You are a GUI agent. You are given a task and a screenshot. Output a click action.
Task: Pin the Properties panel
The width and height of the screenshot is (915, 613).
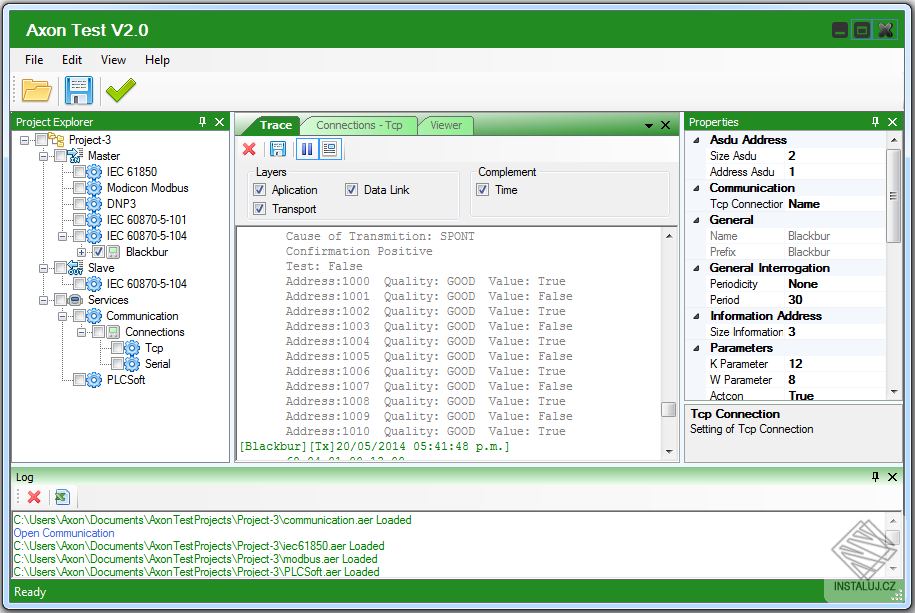click(x=875, y=121)
